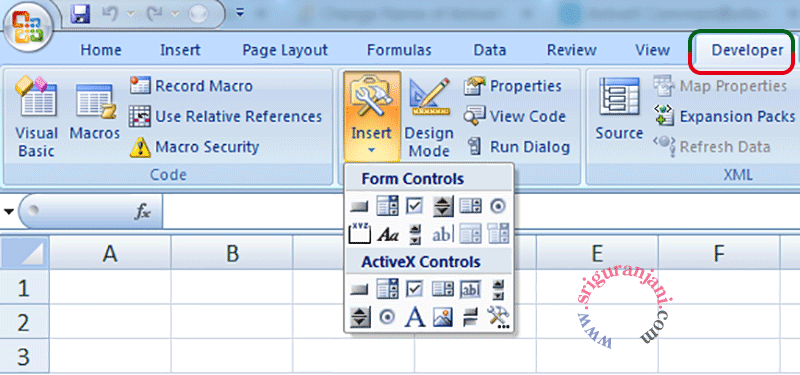Open ActiveX More Controls tools icon

click(x=498, y=317)
